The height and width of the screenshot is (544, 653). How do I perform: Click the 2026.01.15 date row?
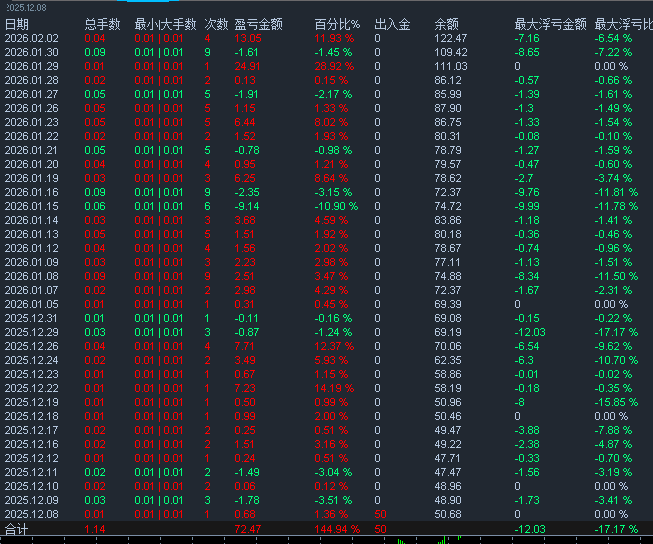pyautogui.click(x=32, y=206)
